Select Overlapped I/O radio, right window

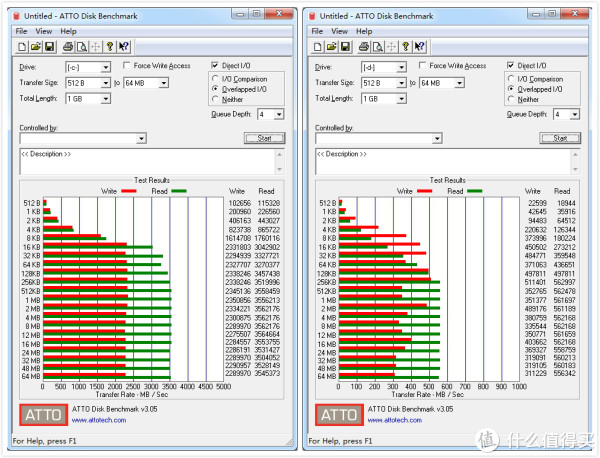511,89
